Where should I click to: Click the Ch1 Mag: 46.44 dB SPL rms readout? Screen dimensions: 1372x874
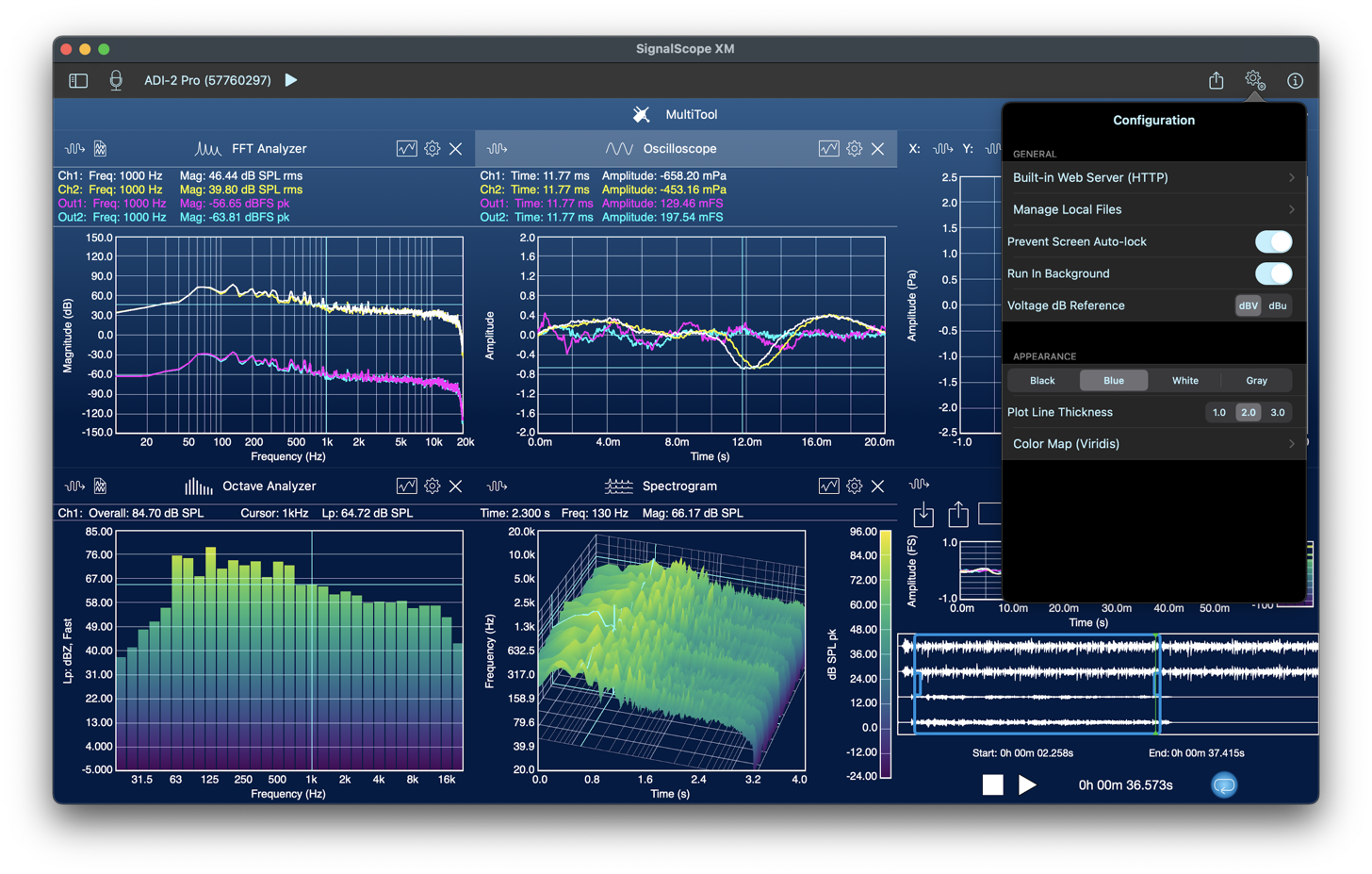click(x=241, y=176)
